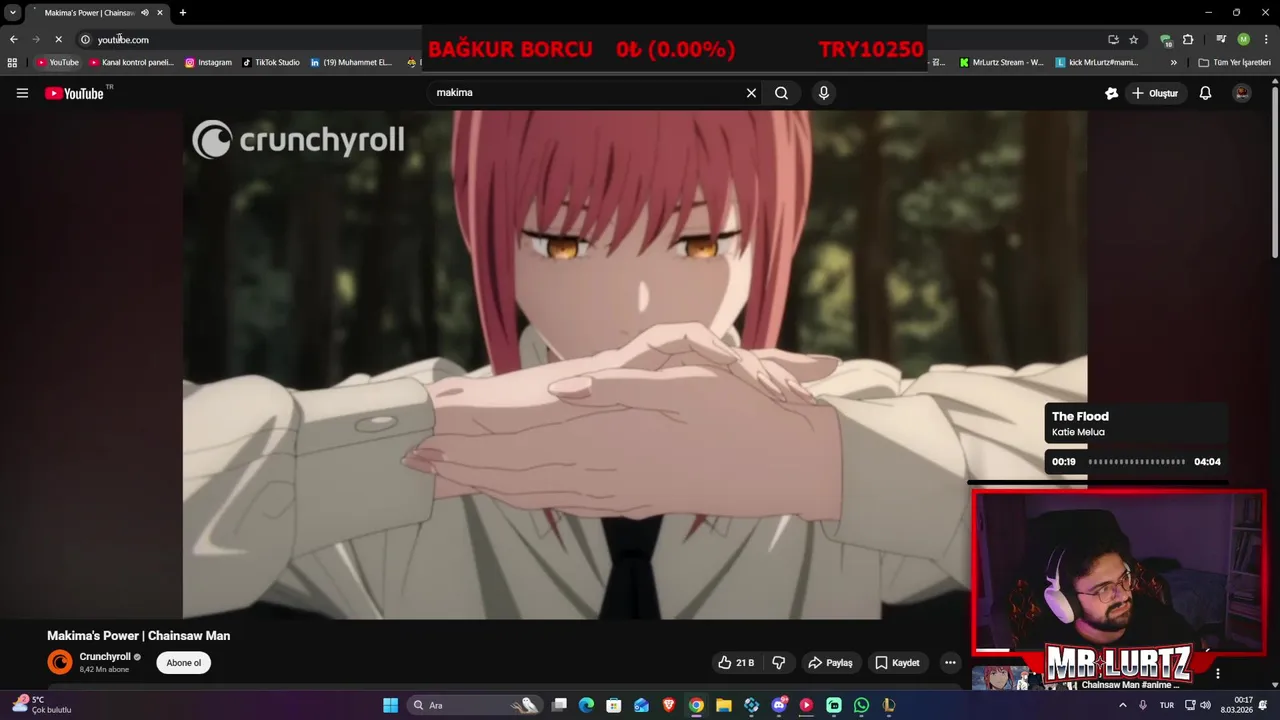Click the volume speaker tray icon
This screenshot has width=1280, height=720.
coord(1205,705)
